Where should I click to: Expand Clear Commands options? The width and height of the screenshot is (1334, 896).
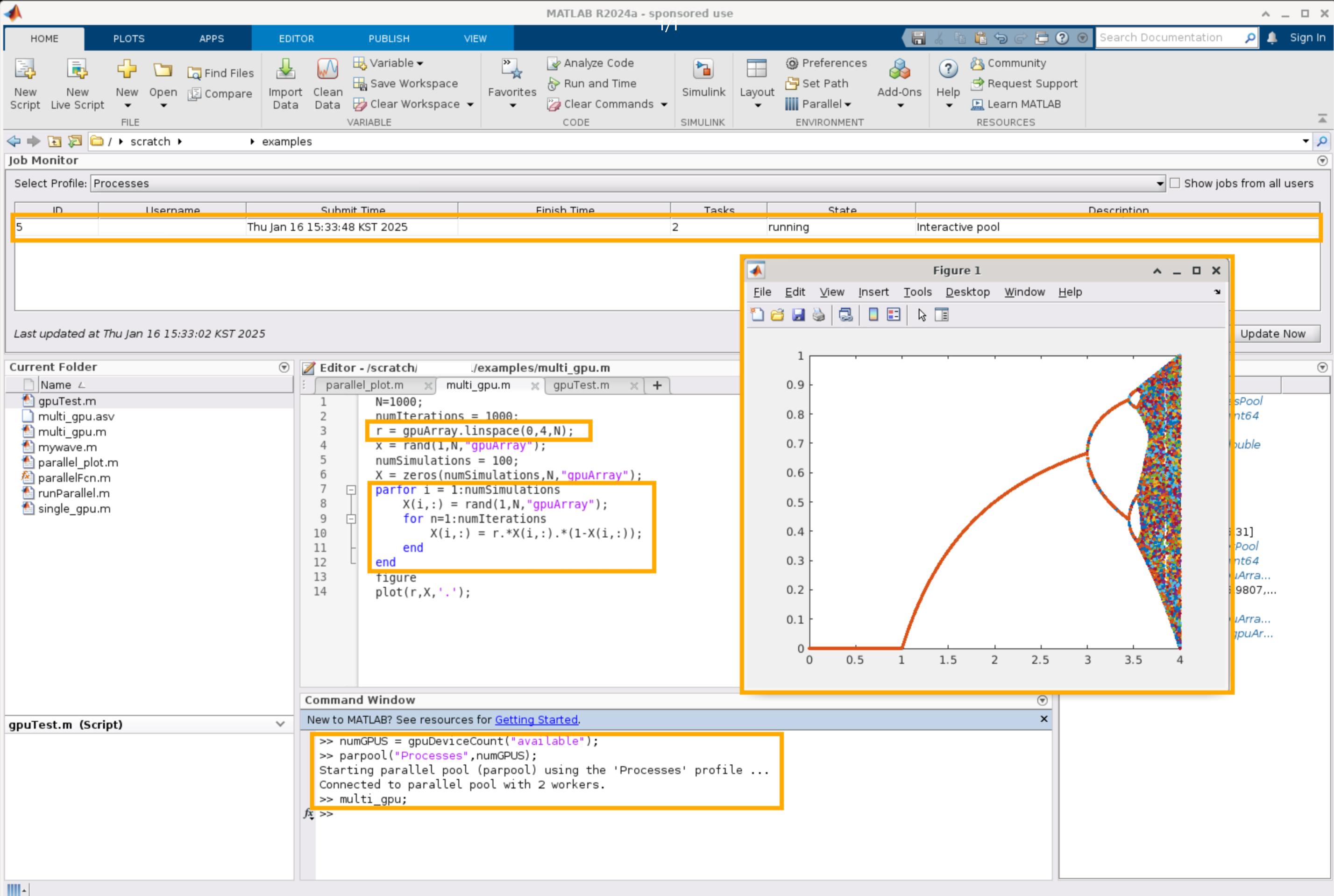click(664, 105)
